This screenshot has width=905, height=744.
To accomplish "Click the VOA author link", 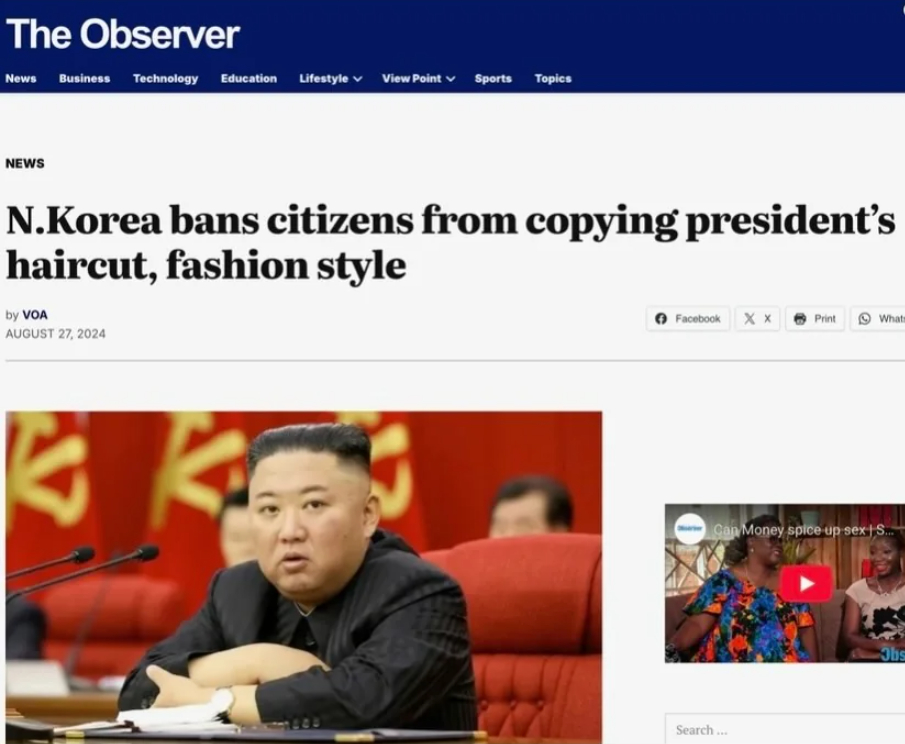I will point(35,315).
